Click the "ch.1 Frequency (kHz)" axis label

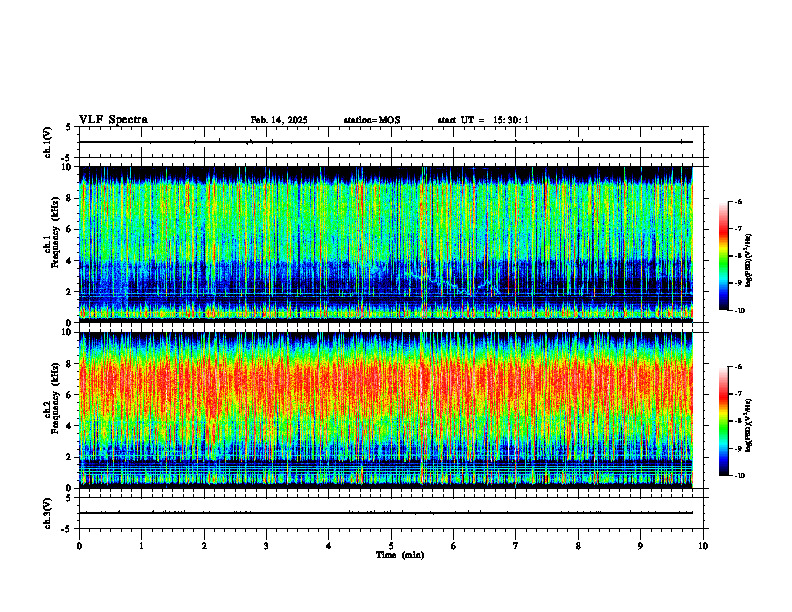coord(52,232)
